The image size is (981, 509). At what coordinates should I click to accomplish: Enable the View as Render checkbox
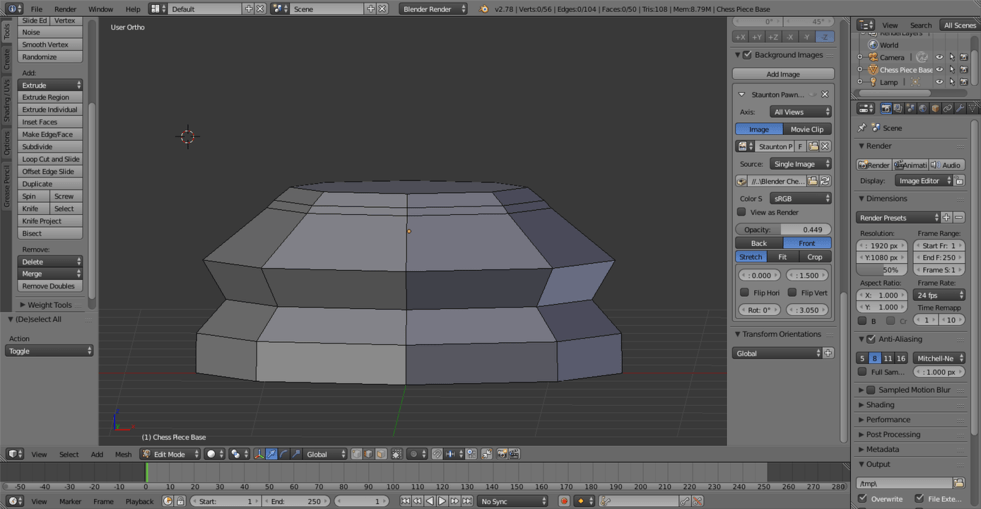742,212
